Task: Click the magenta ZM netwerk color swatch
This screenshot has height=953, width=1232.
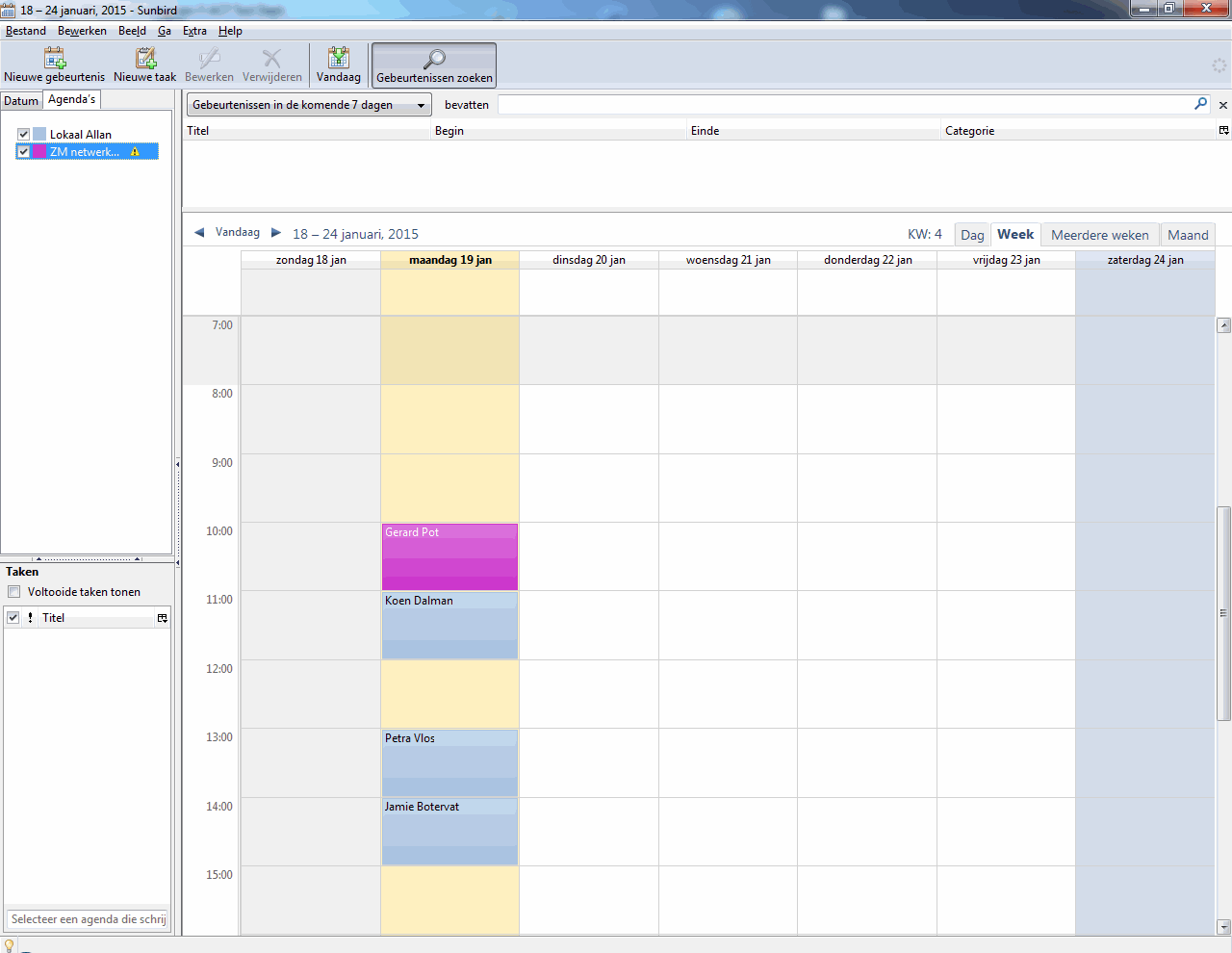Action: [39, 152]
